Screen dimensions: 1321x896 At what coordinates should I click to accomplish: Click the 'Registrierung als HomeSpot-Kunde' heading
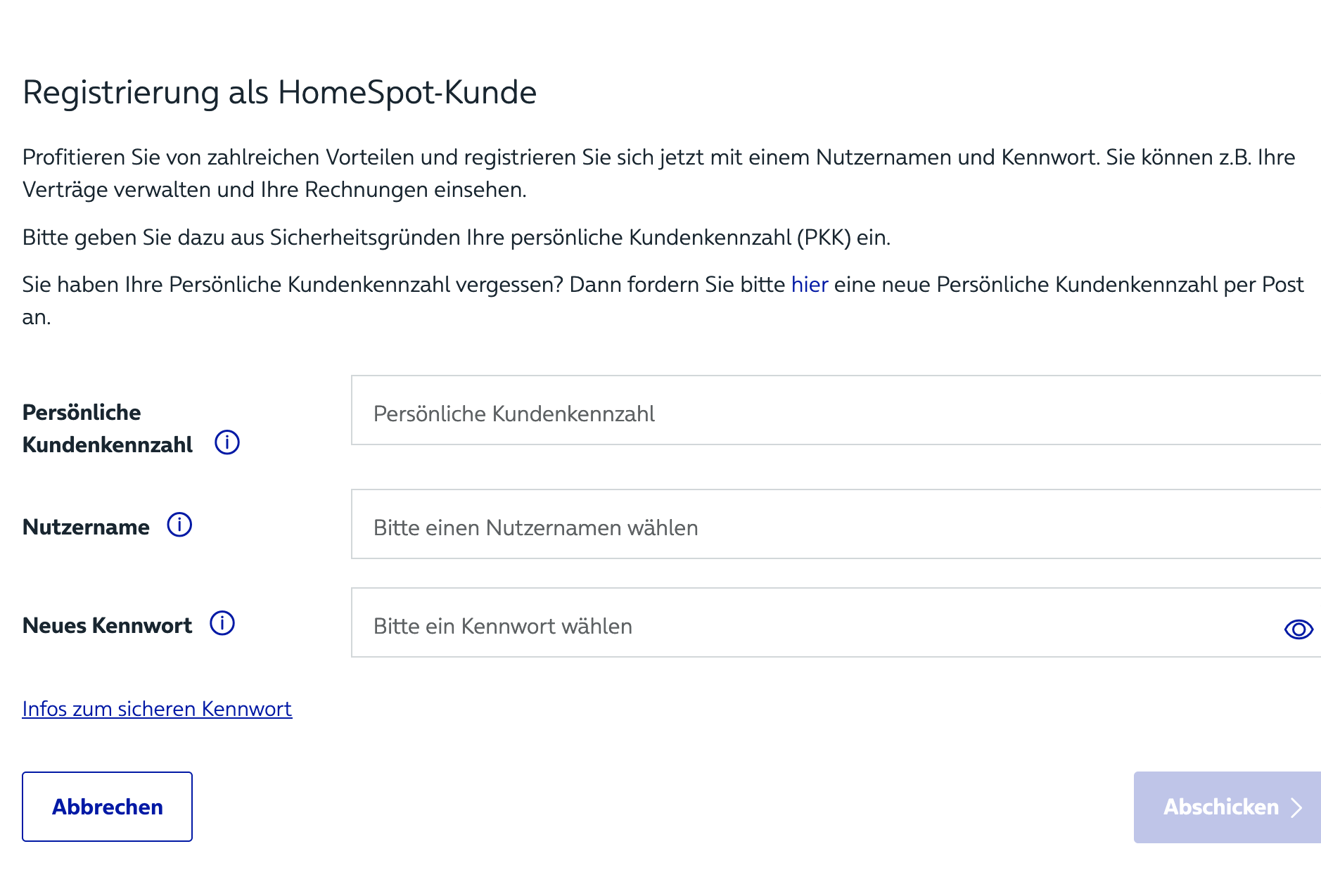279,92
